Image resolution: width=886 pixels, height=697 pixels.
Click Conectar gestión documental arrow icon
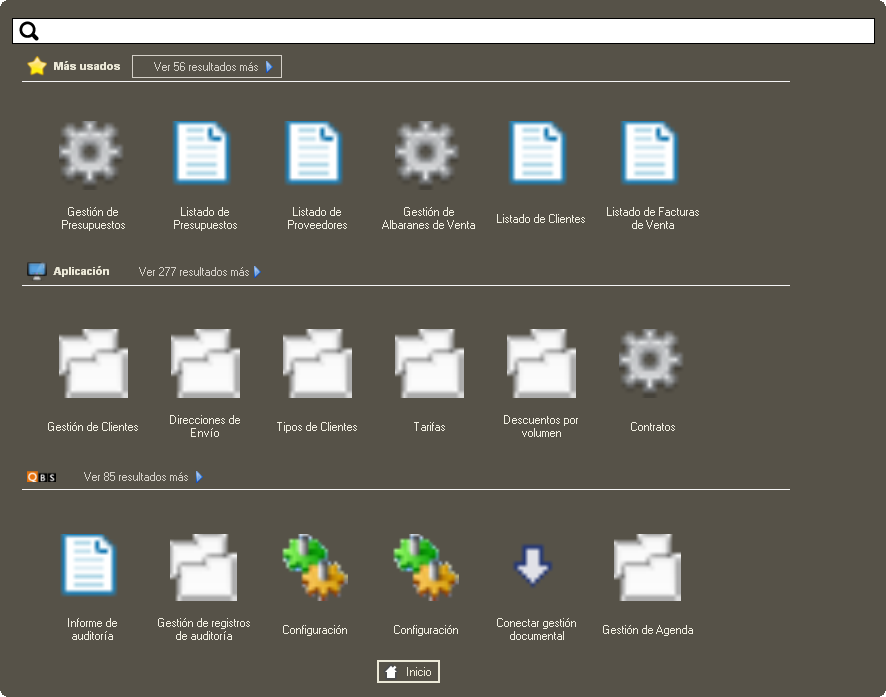533,566
